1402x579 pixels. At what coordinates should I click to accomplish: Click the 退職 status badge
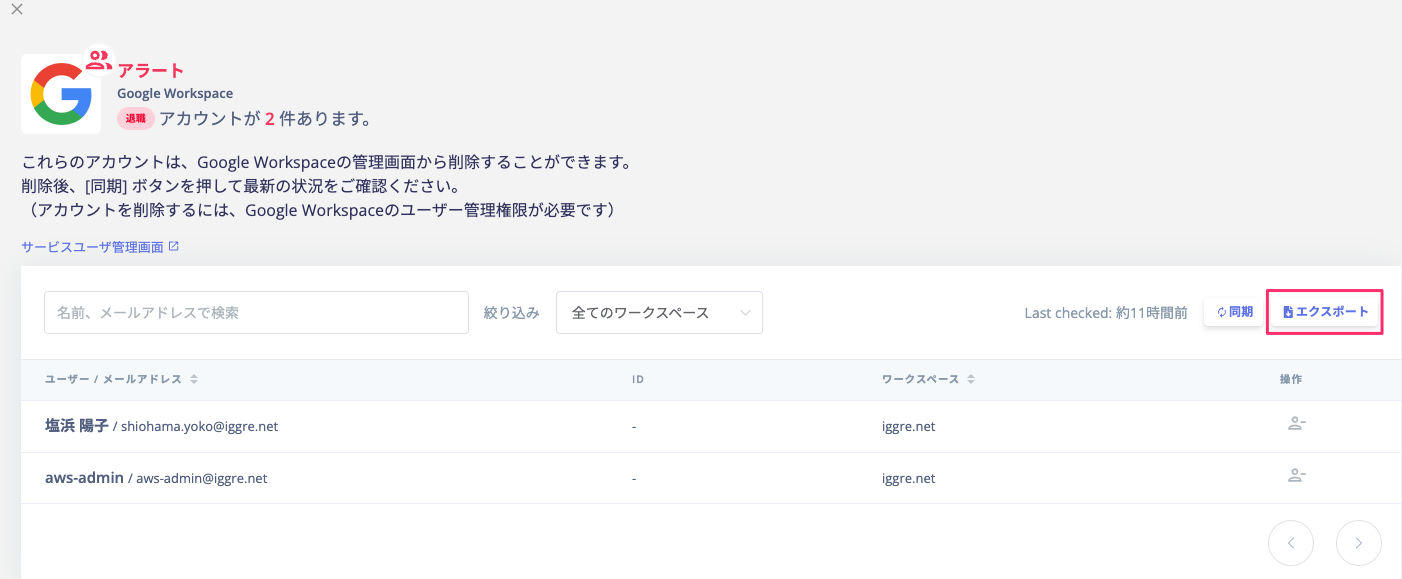(136, 119)
